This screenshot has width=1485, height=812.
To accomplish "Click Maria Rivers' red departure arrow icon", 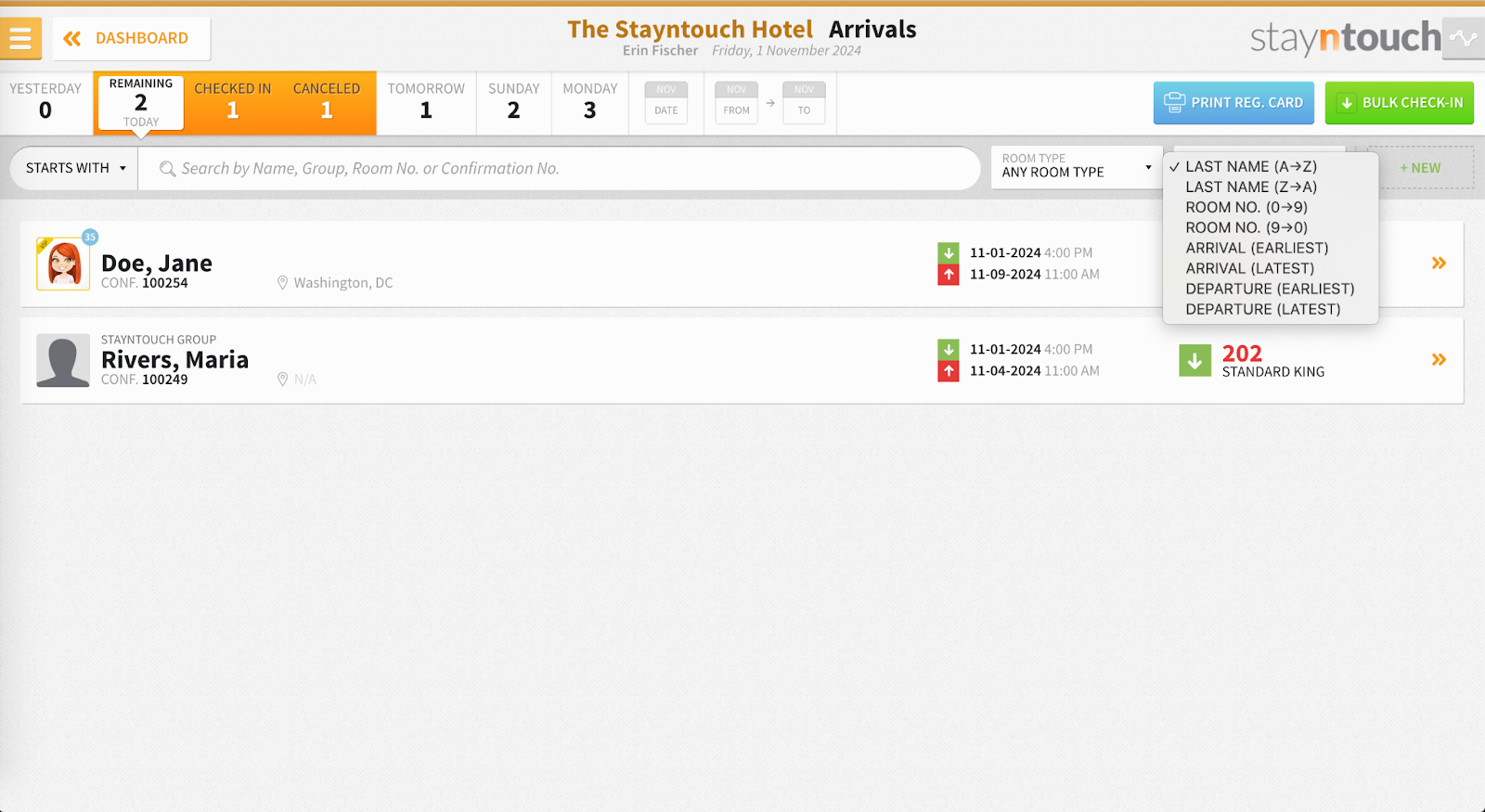I will pos(949,371).
